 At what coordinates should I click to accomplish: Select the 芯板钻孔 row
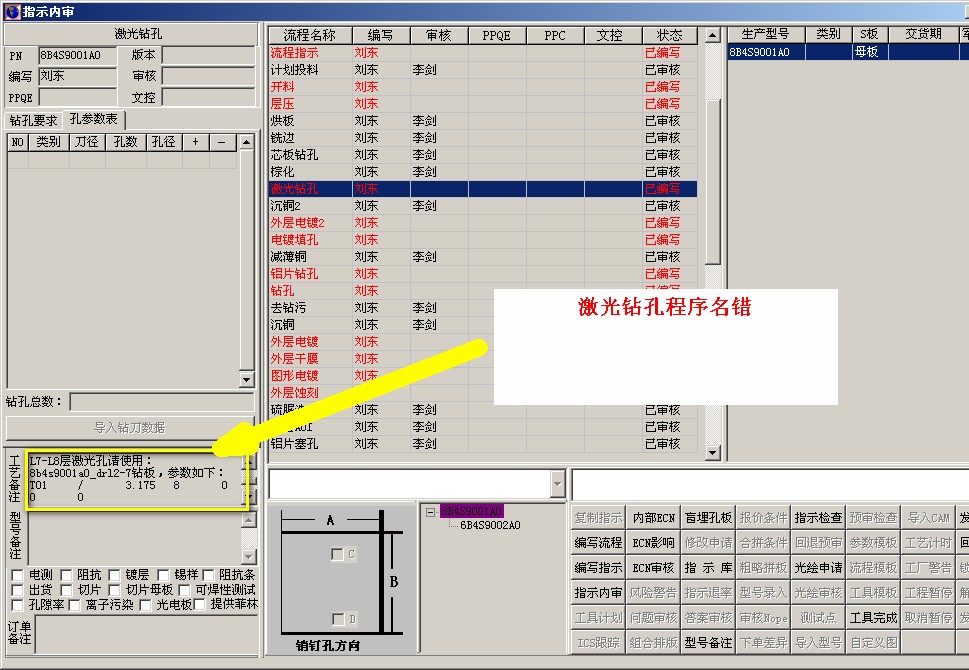[x=483, y=155]
